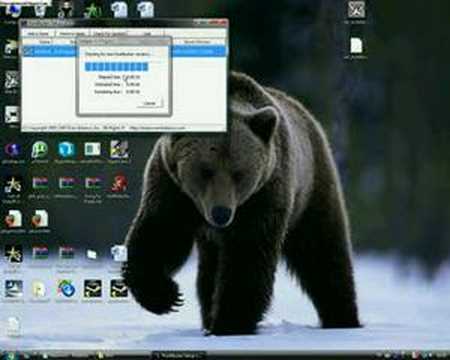Click the Game column header
450x360 pixels.
click(45, 42)
